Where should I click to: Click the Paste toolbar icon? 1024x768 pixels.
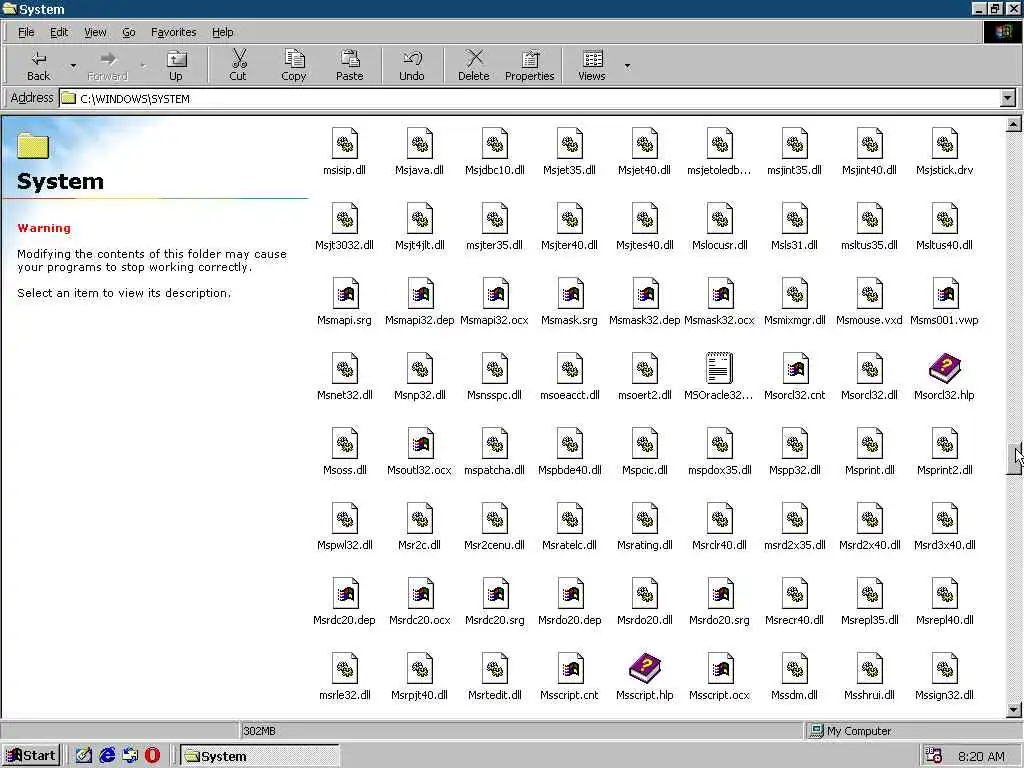[349, 65]
